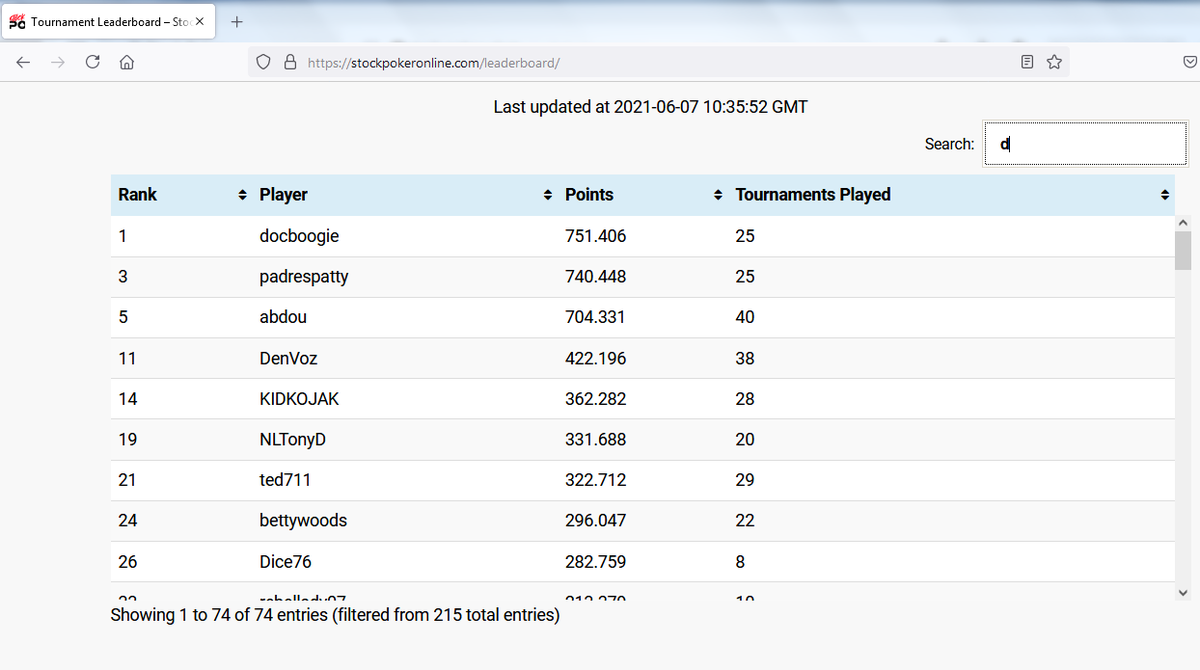Image resolution: width=1200 pixels, height=670 pixels.
Task: Click the table scrollbar up arrow
Action: pyautogui.click(x=1183, y=222)
